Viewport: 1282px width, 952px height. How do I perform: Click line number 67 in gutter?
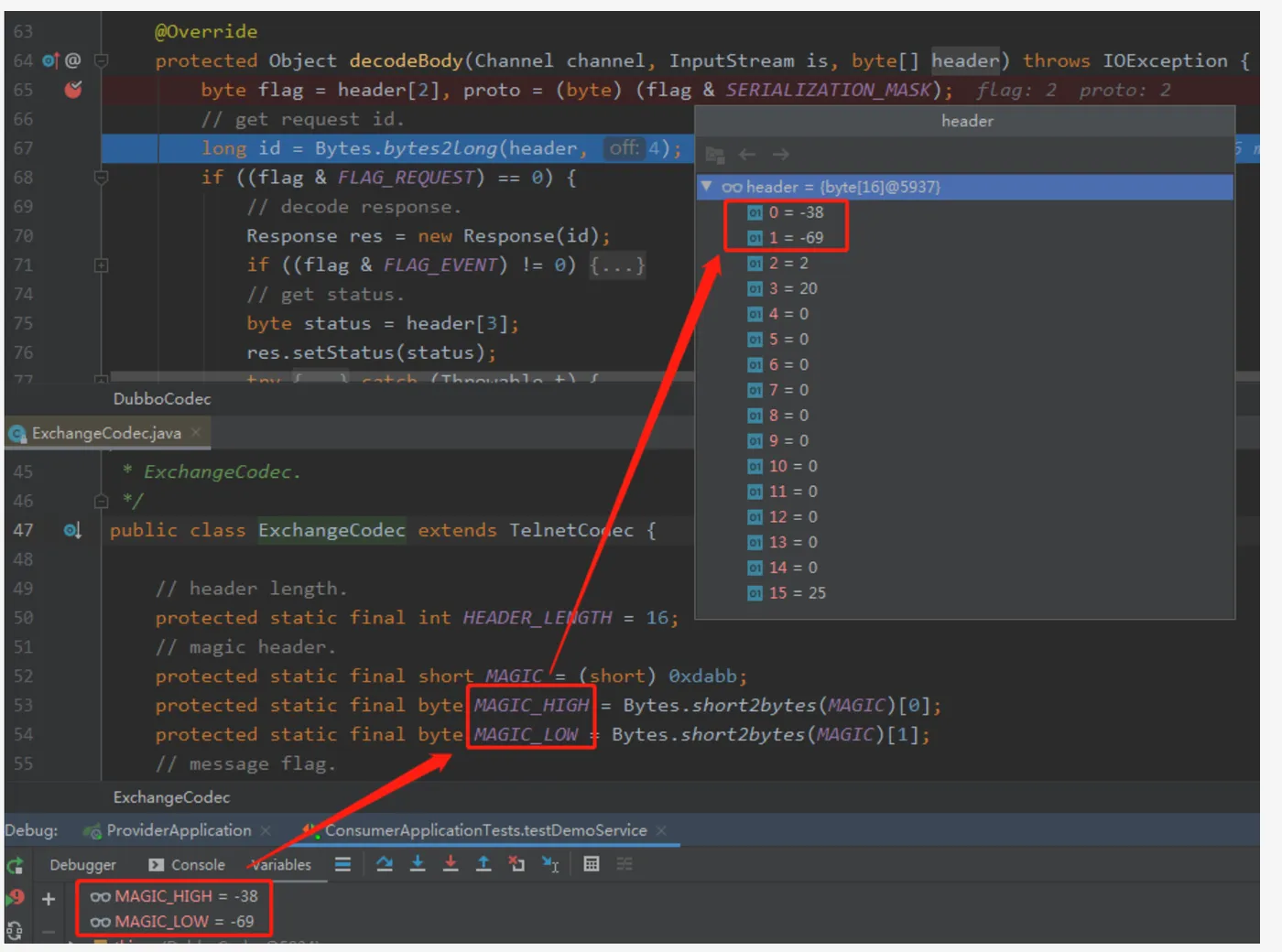click(23, 148)
